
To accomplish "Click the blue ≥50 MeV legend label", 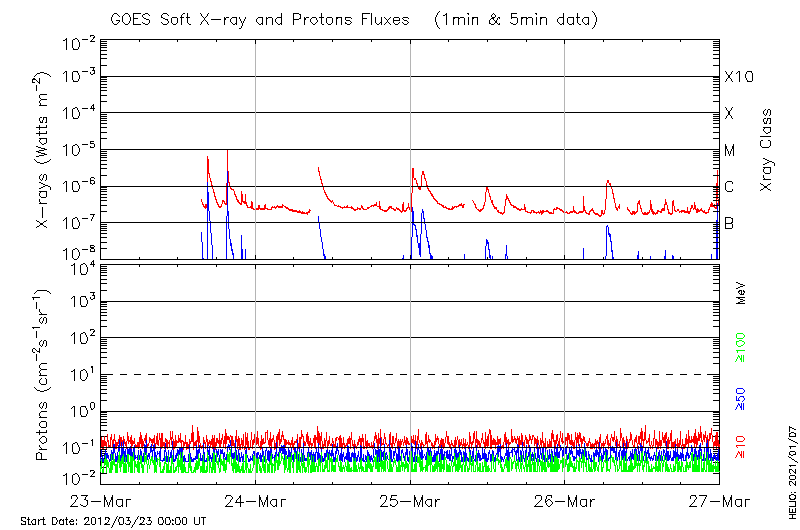I will coord(741,398).
